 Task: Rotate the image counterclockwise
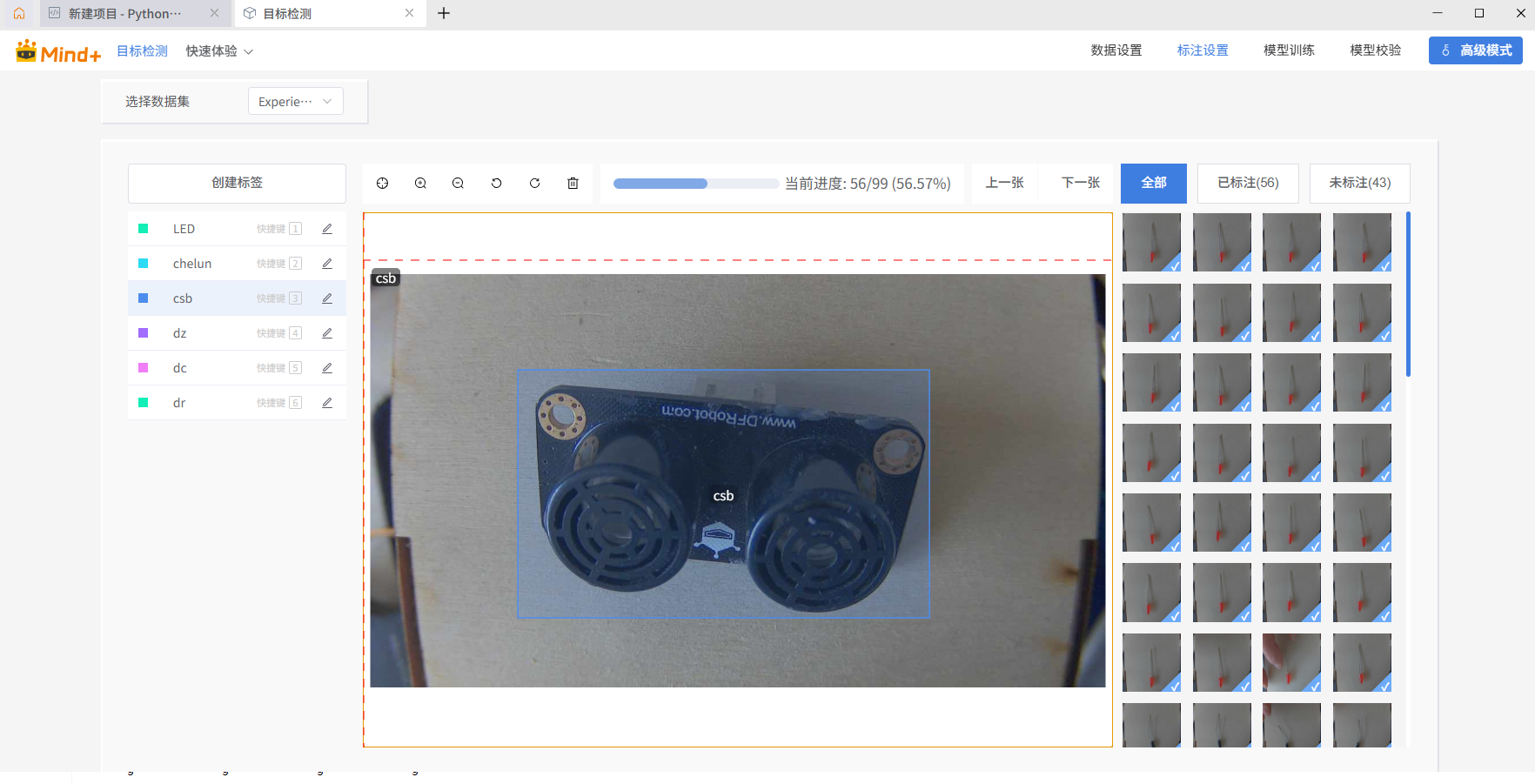point(496,183)
